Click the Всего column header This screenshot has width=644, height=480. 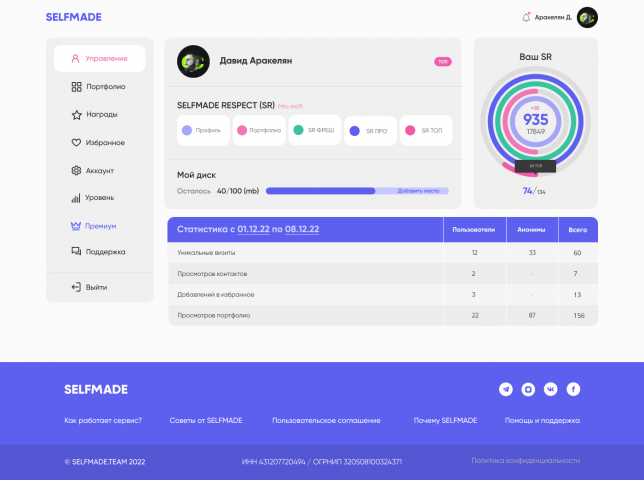(x=577, y=230)
